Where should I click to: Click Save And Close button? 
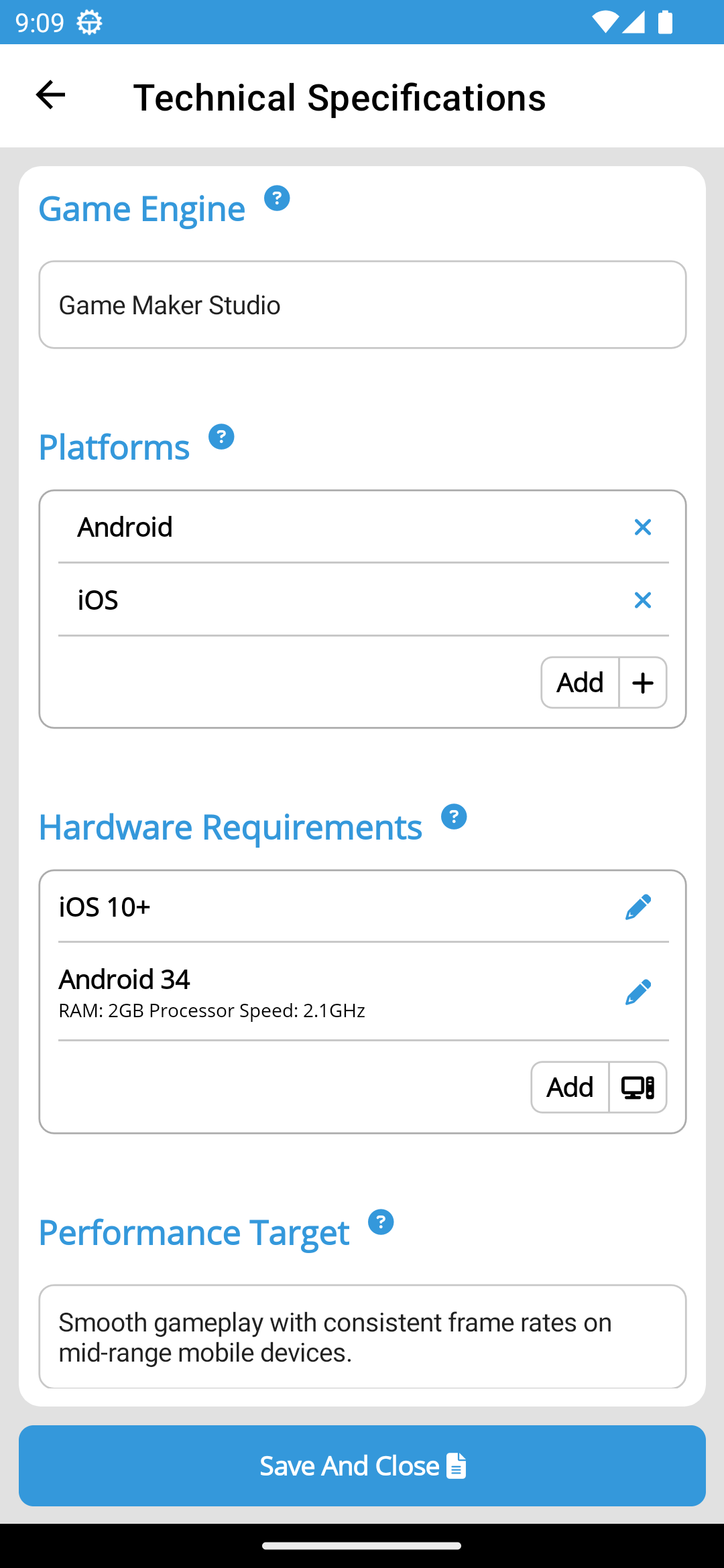tap(362, 1465)
